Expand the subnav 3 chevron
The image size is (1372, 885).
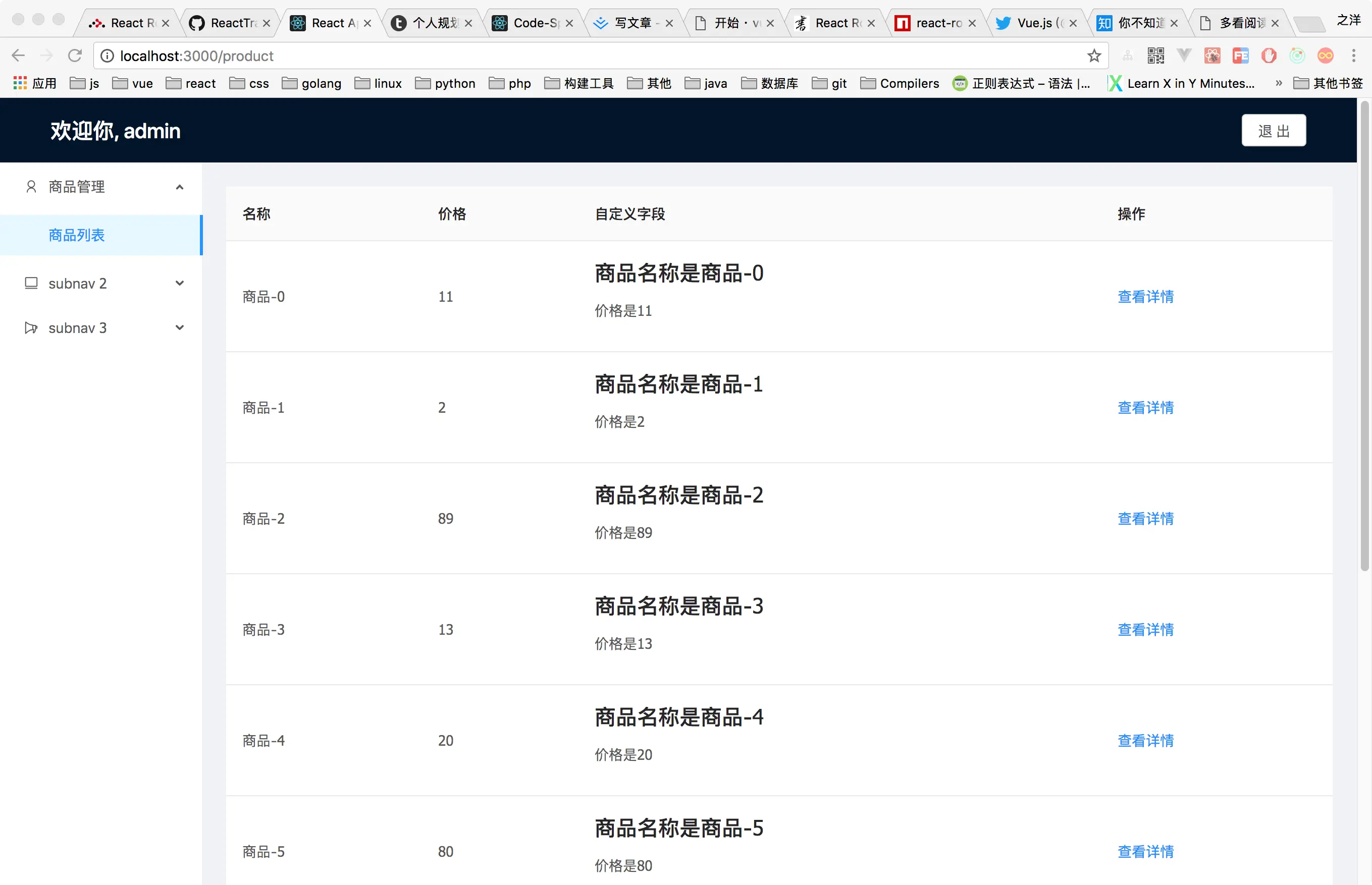click(179, 328)
